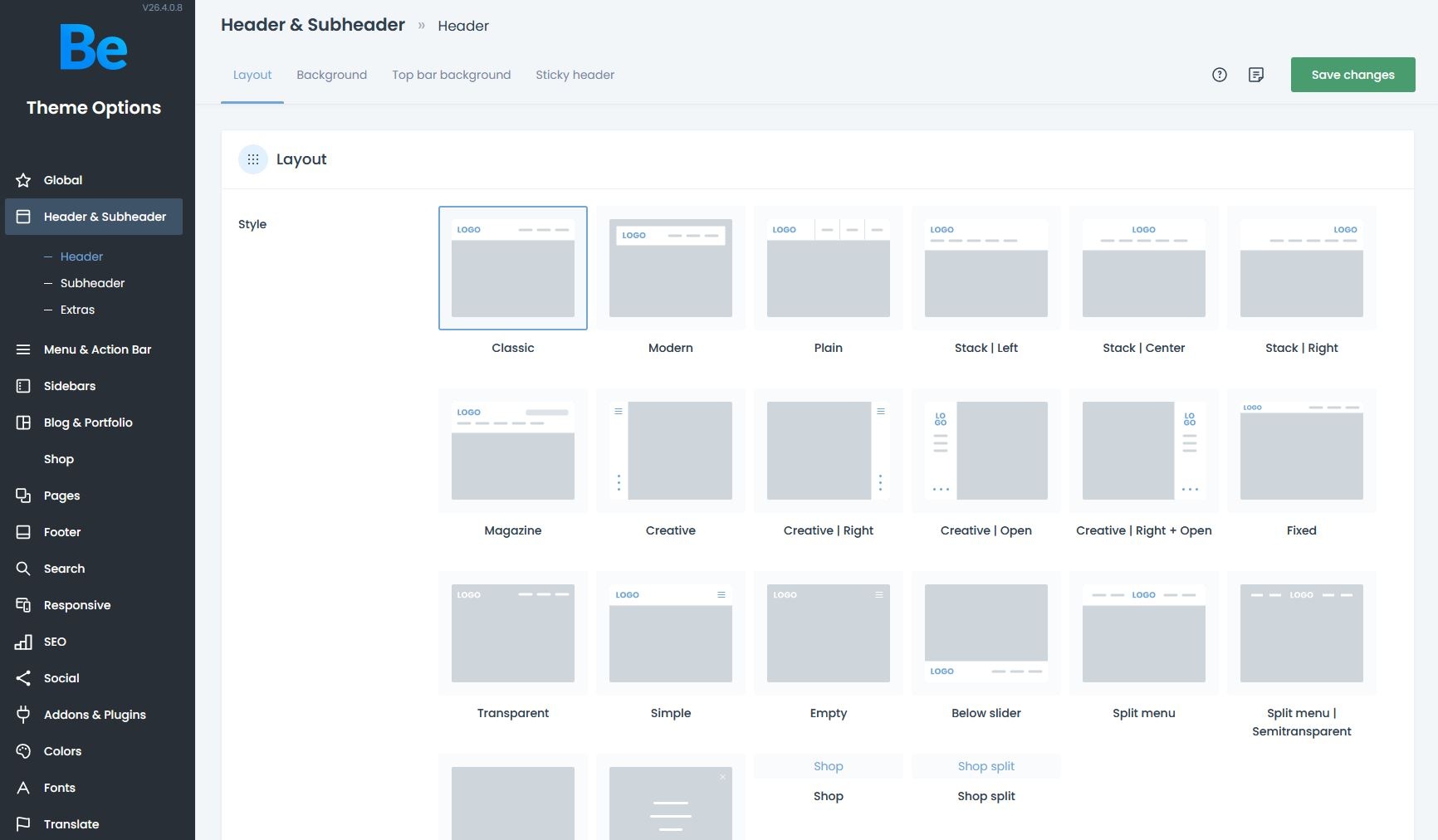The height and width of the screenshot is (840, 1438).
Task: Select the Subheader submenu item
Action: pos(92,283)
